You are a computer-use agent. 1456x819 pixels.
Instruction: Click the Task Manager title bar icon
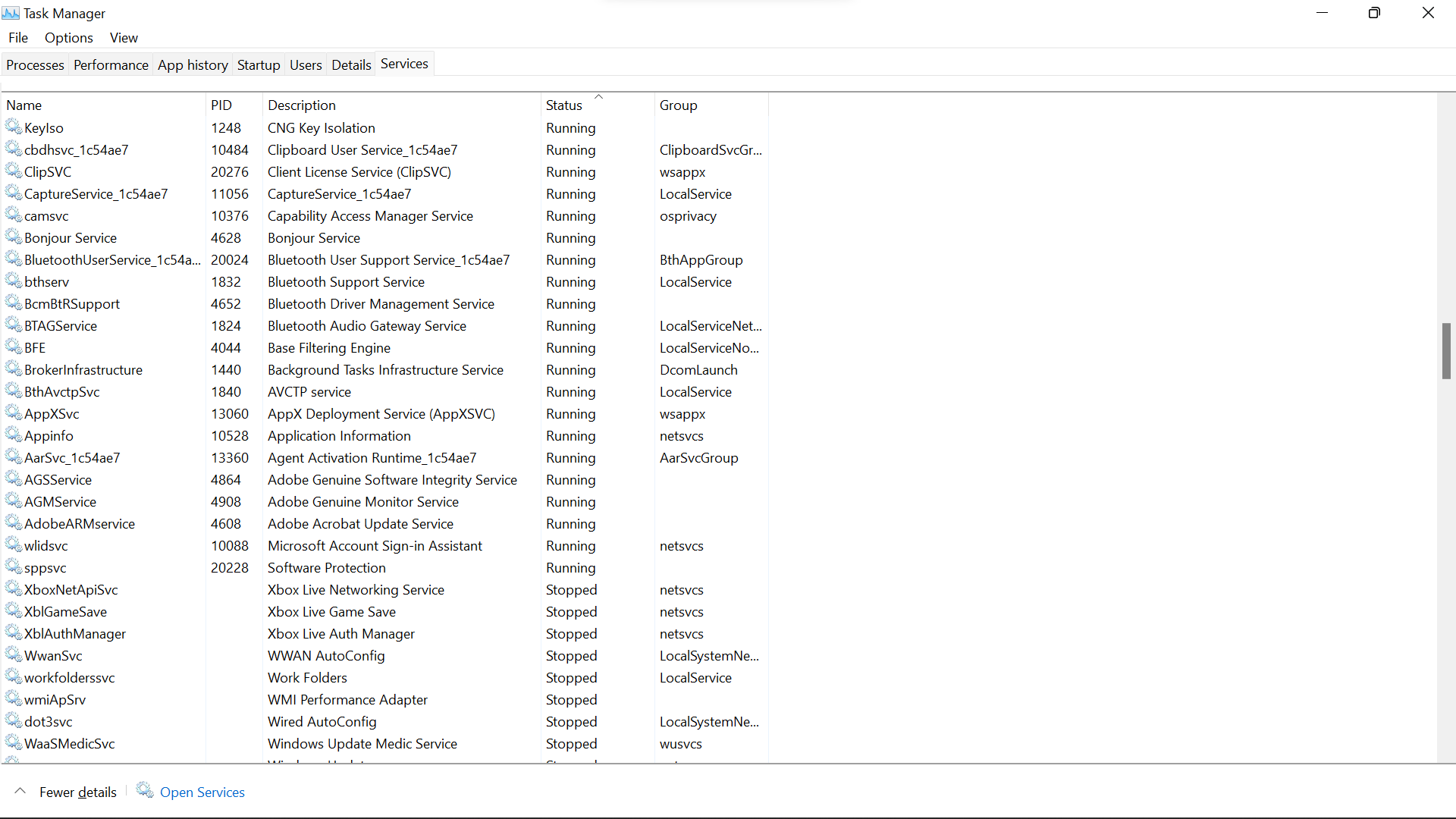coord(11,13)
